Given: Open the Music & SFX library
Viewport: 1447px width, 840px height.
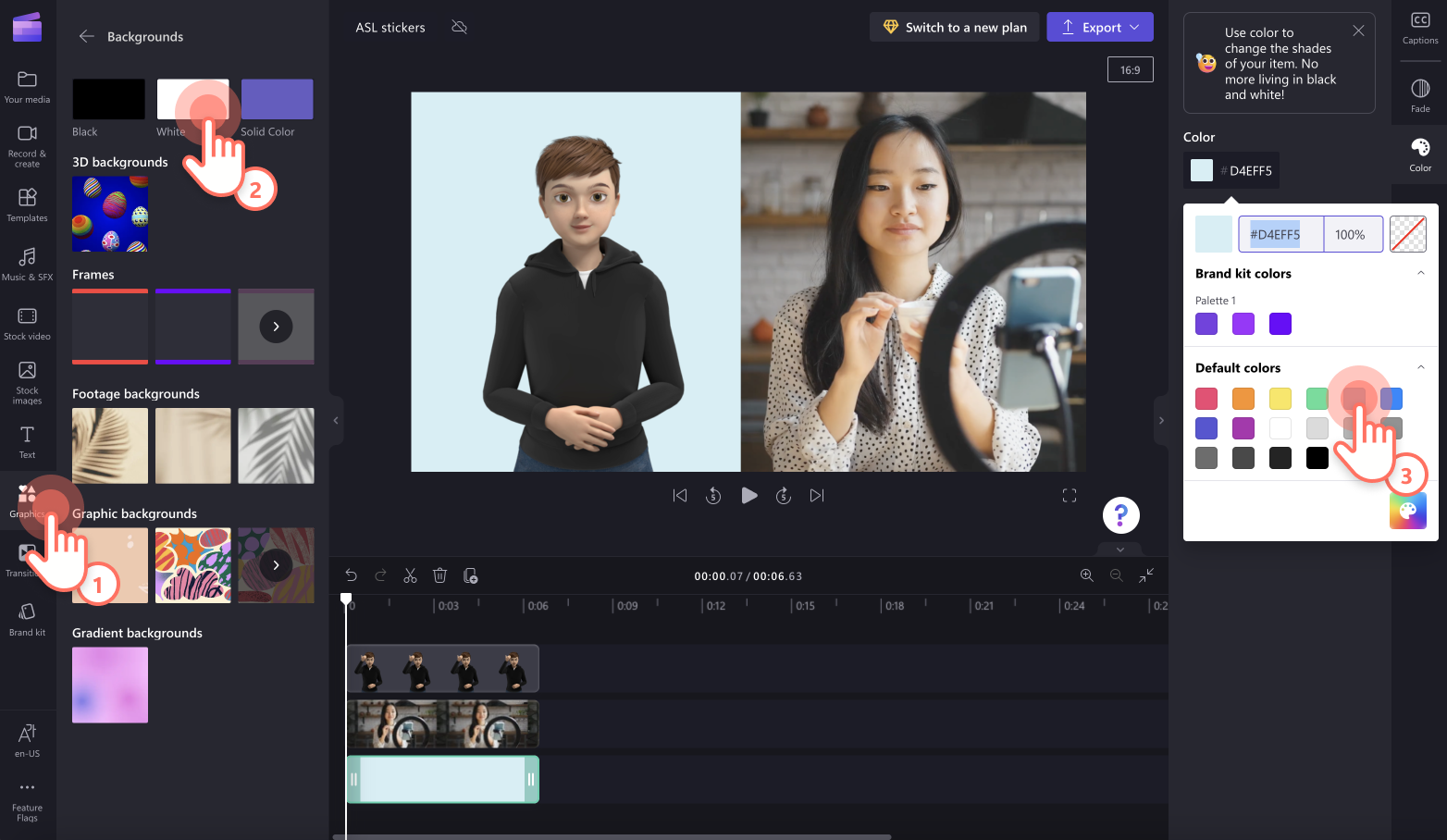Looking at the screenshot, I should tap(27, 264).
